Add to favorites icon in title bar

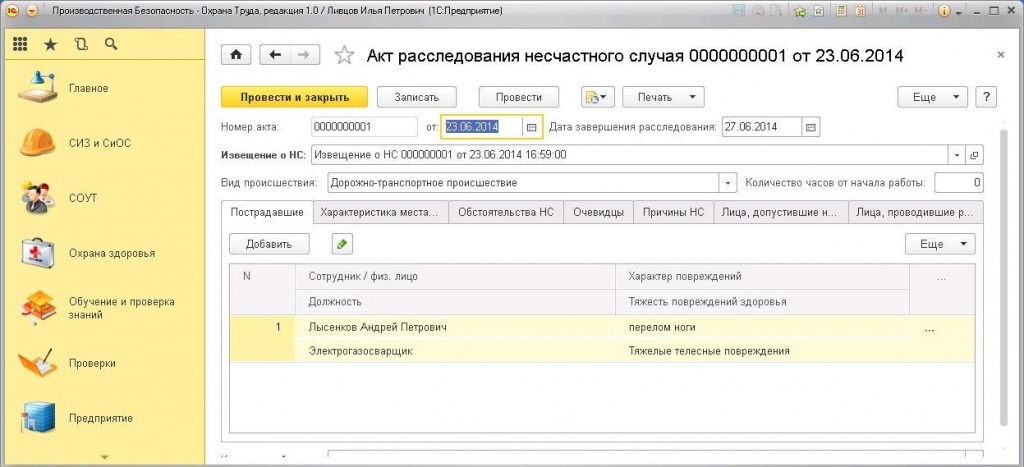(800, 11)
